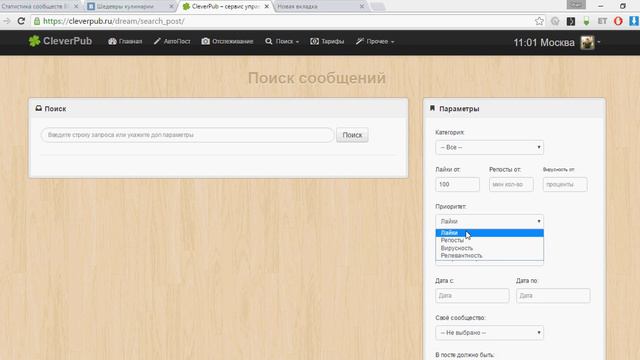The height and width of the screenshot is (360, 640).
Task: Open the Главная home page
Action: (x=125, y=42)
